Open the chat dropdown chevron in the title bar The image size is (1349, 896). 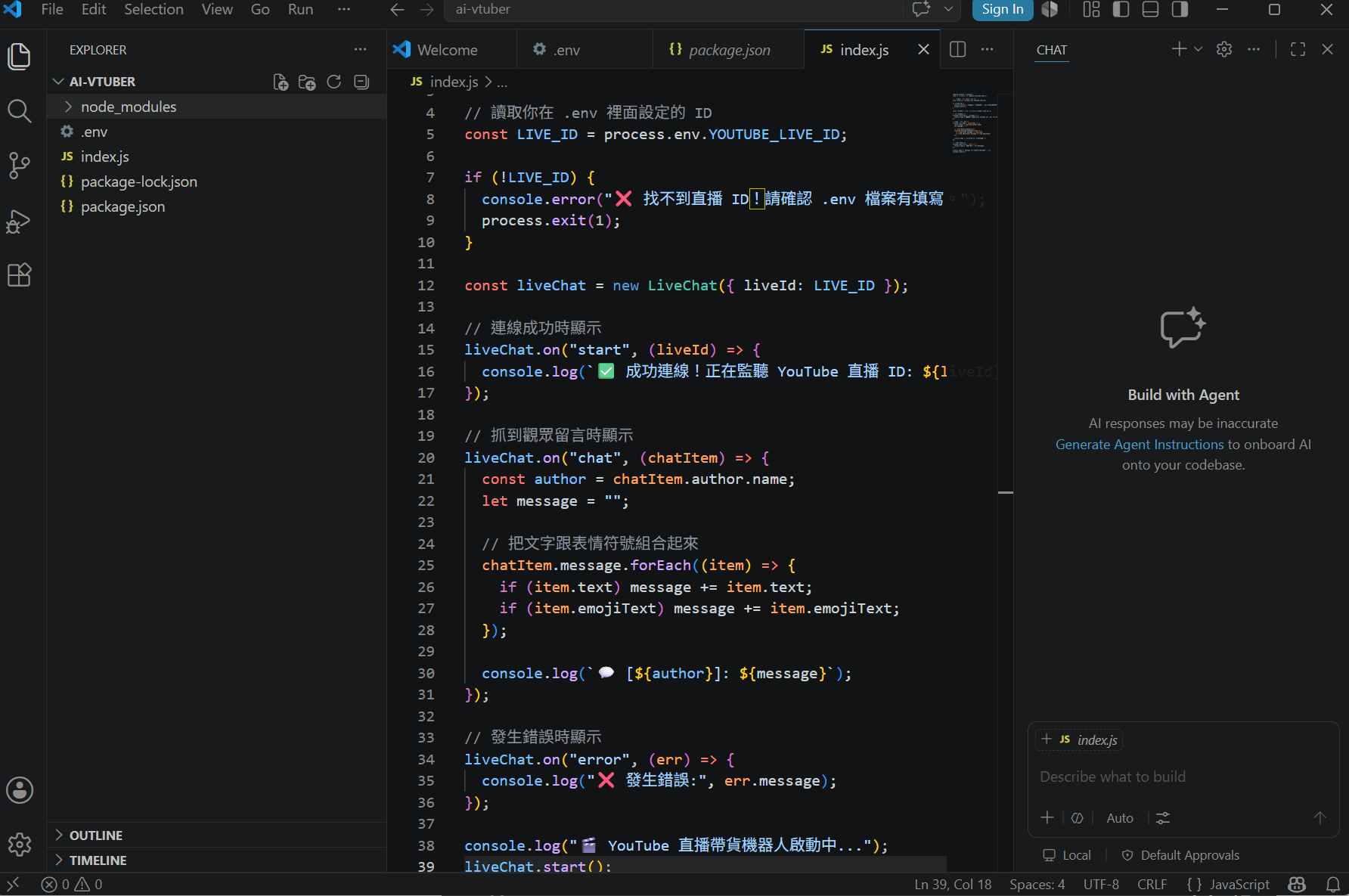point(948,10)
